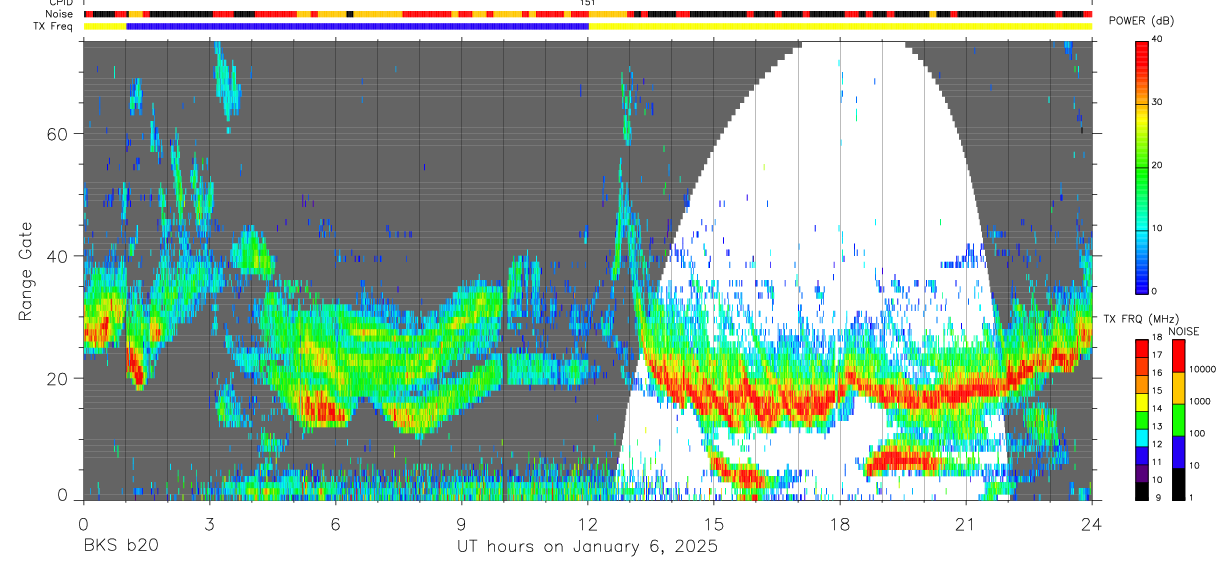Screen dimensions: 1228x567
Task: Click the 40 tick label on Range Gate axis
Action: click(57, 256)
